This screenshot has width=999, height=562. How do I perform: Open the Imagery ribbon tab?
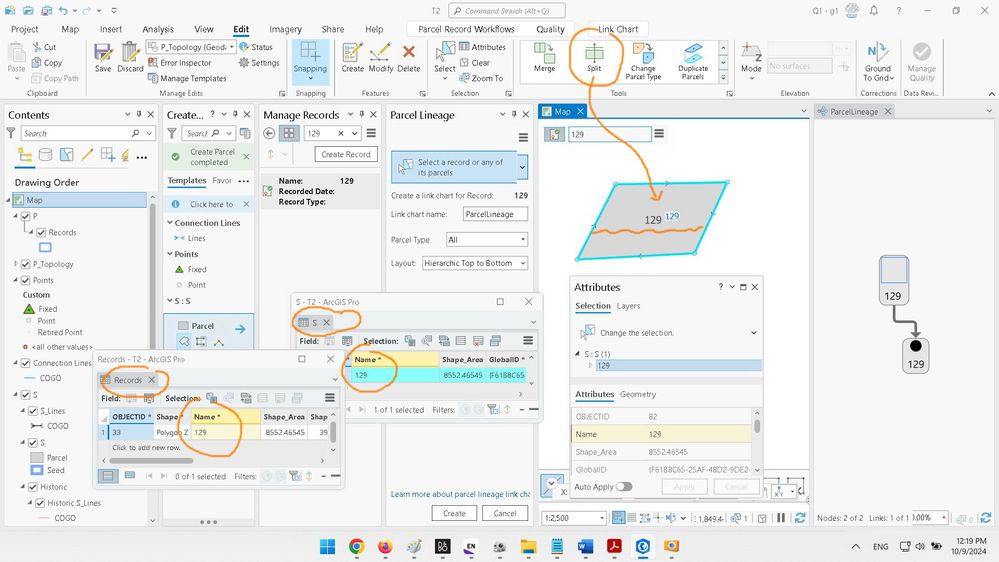pyautogui.click(x=285, y=29)
